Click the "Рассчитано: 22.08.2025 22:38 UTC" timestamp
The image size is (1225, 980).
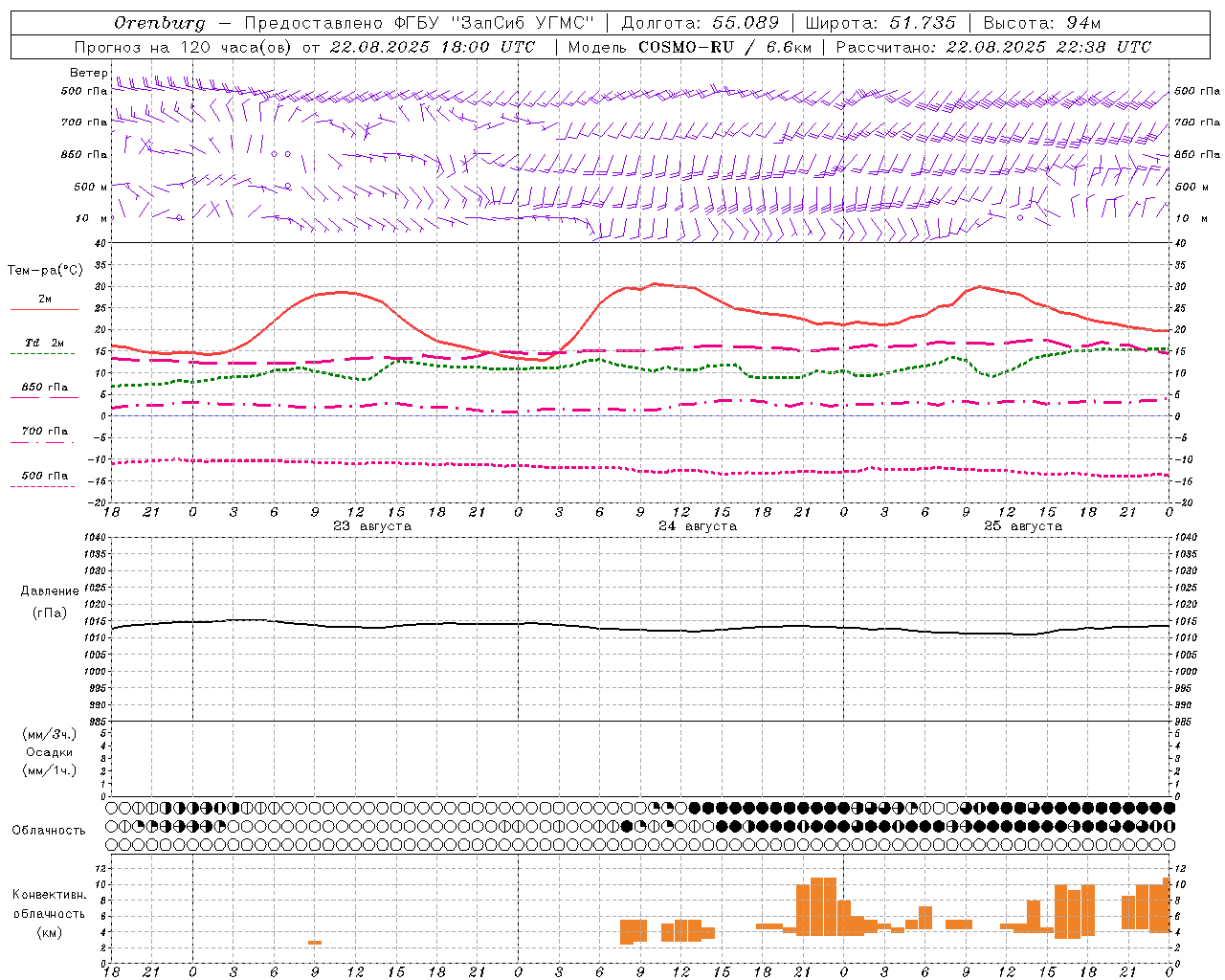[993, 47]
